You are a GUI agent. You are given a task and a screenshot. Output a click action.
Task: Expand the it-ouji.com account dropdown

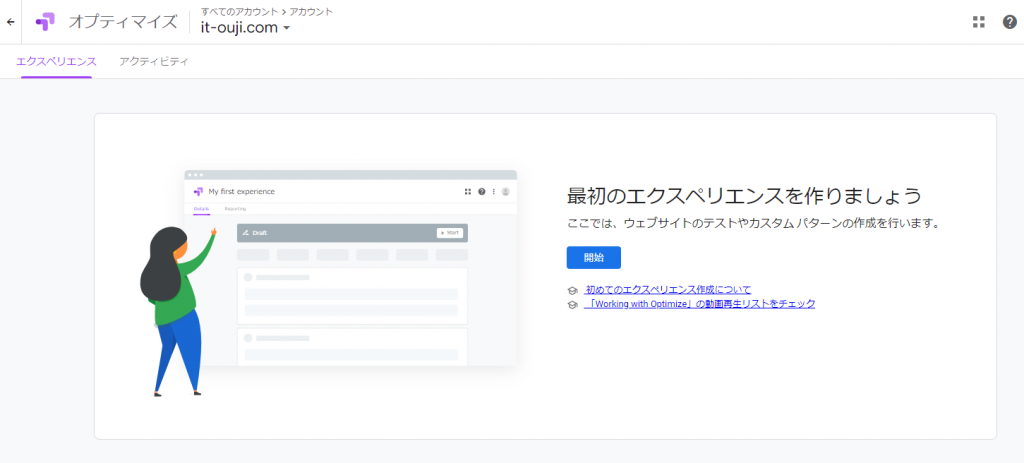pyautogui.click(x=246, y=27)
